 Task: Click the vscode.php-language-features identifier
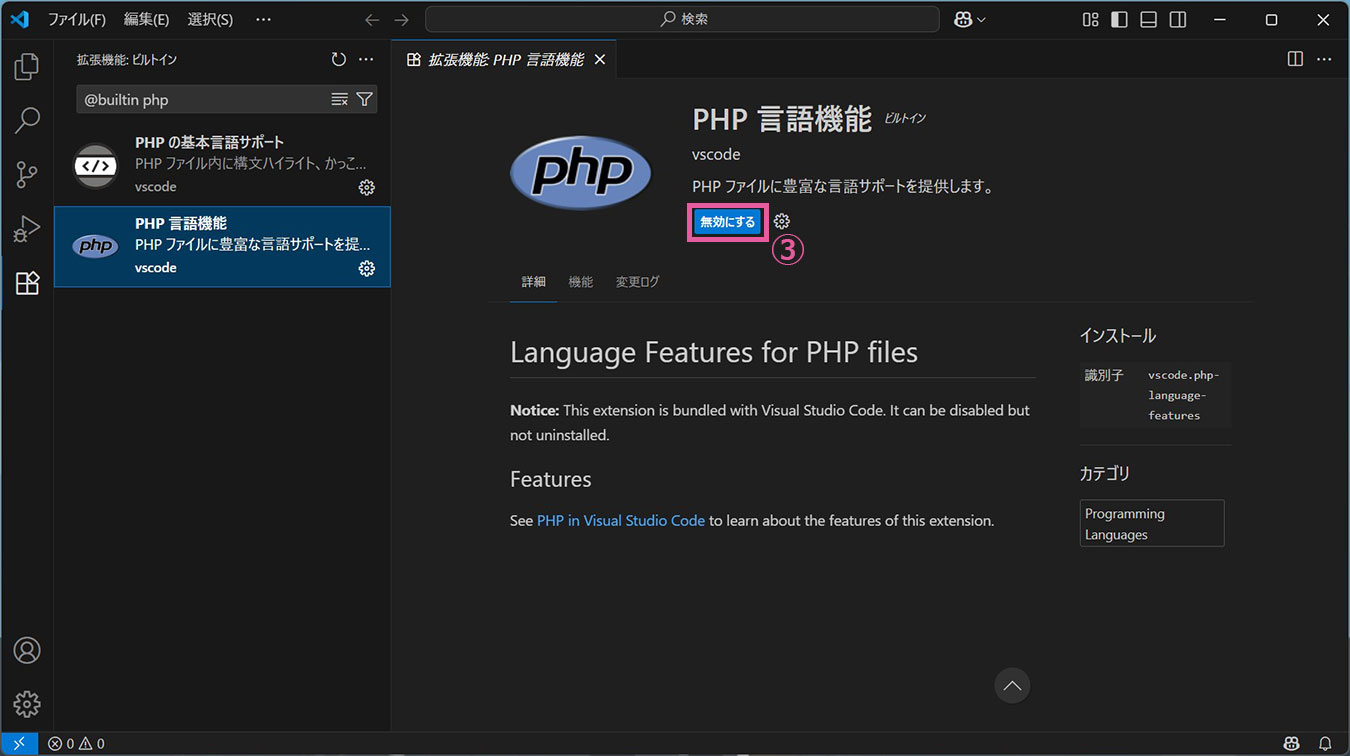pos(1184,396)
